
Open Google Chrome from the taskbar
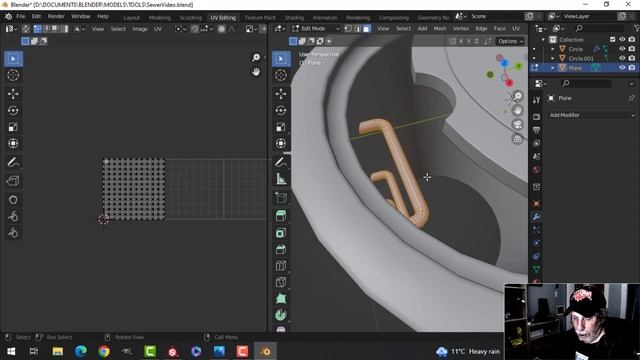click(104, 351)
